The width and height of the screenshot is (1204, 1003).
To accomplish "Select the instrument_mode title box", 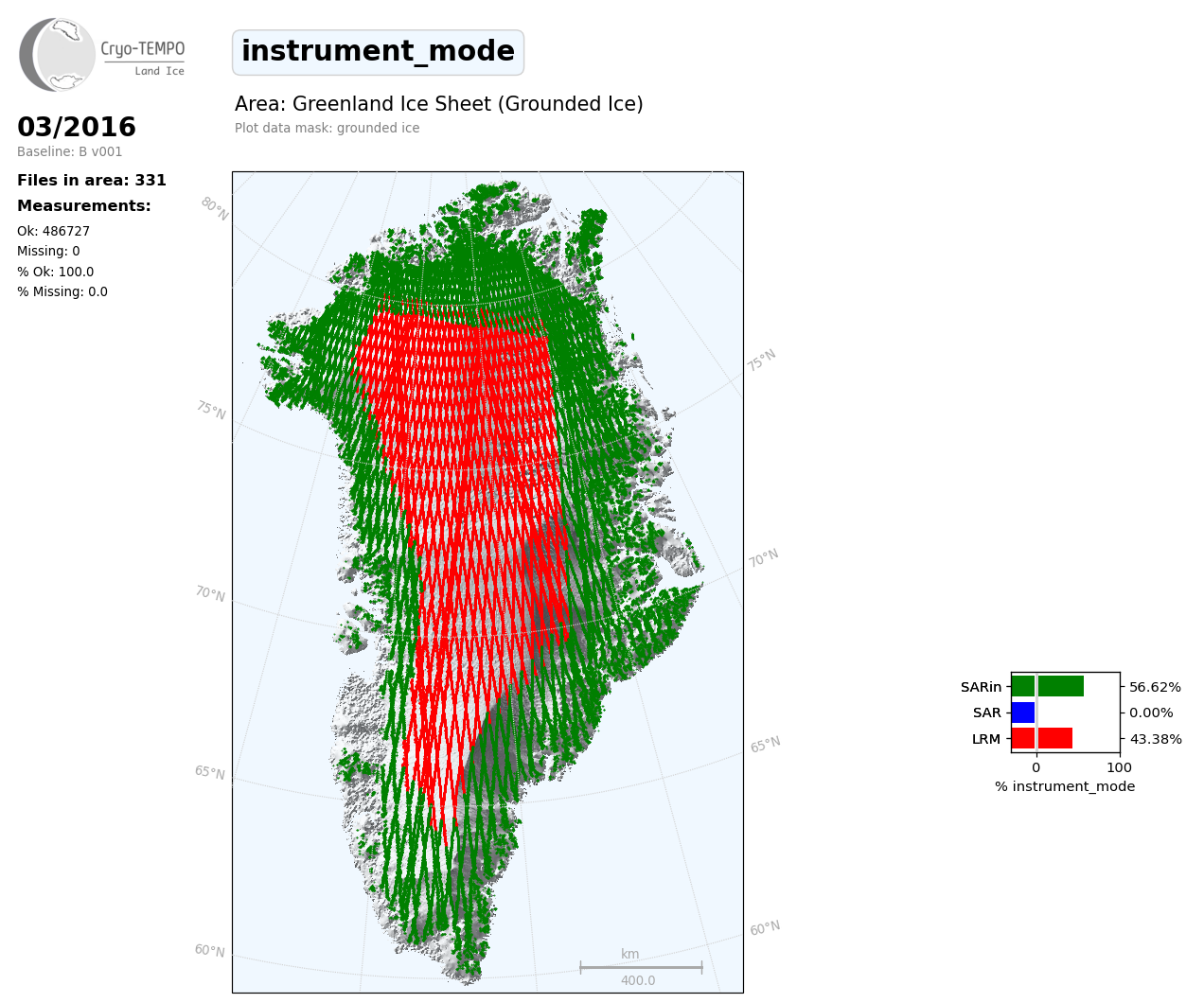I will coord(378,52).
